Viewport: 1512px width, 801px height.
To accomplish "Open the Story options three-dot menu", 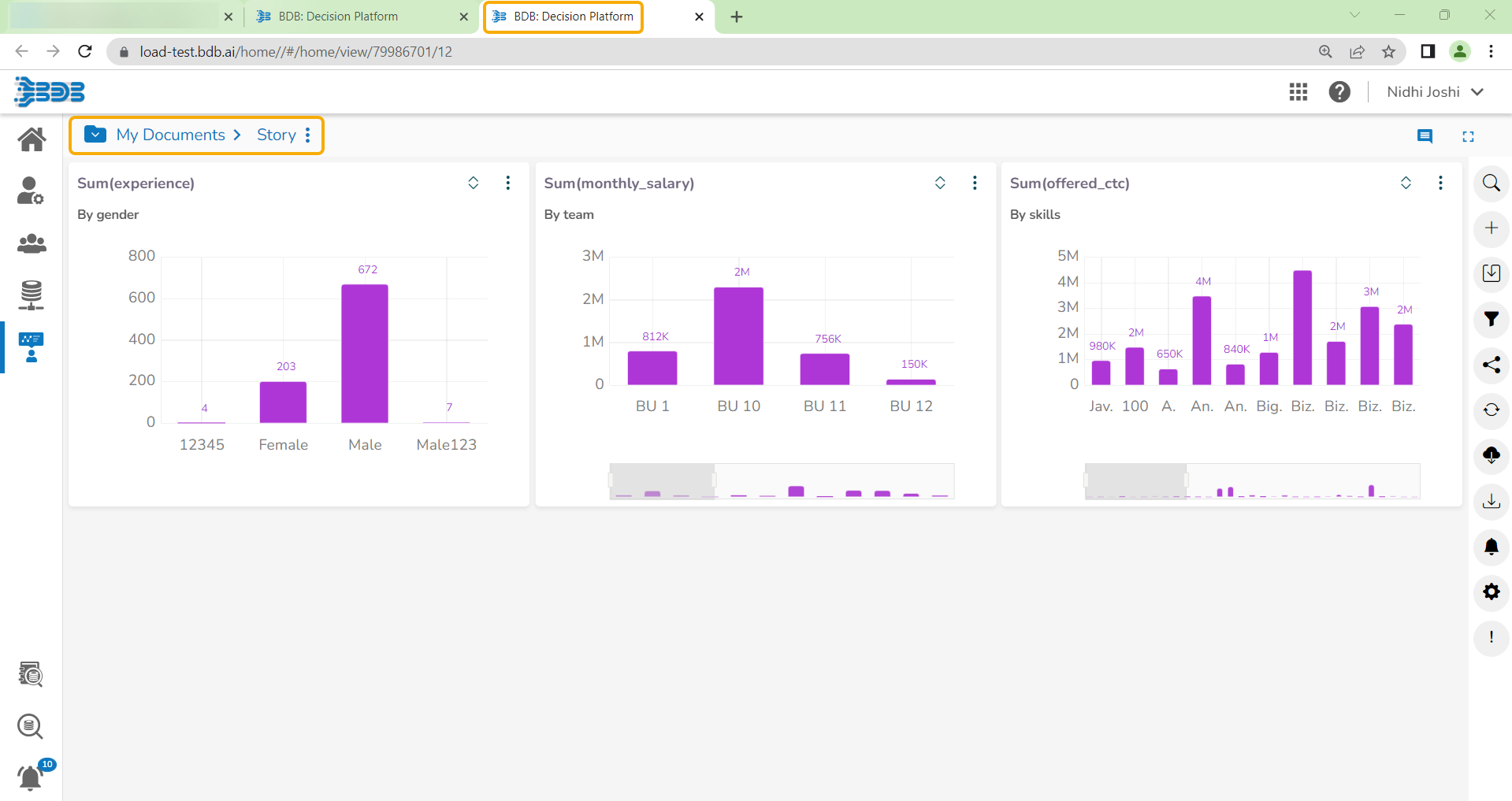I will point(308,135).
